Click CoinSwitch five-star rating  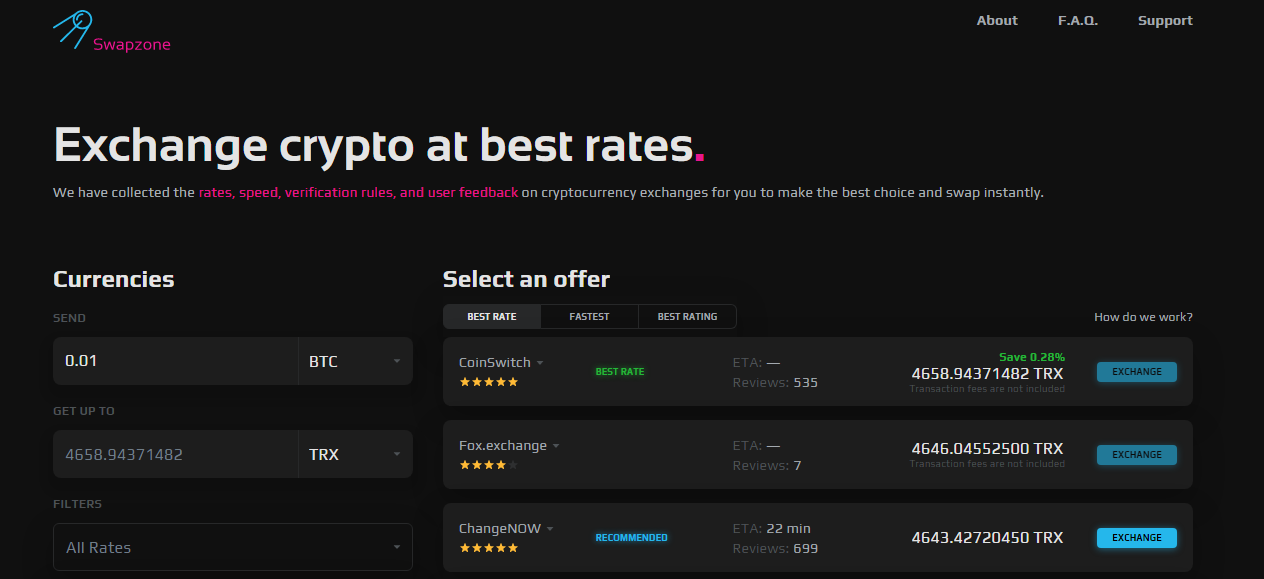pos(488,382)
